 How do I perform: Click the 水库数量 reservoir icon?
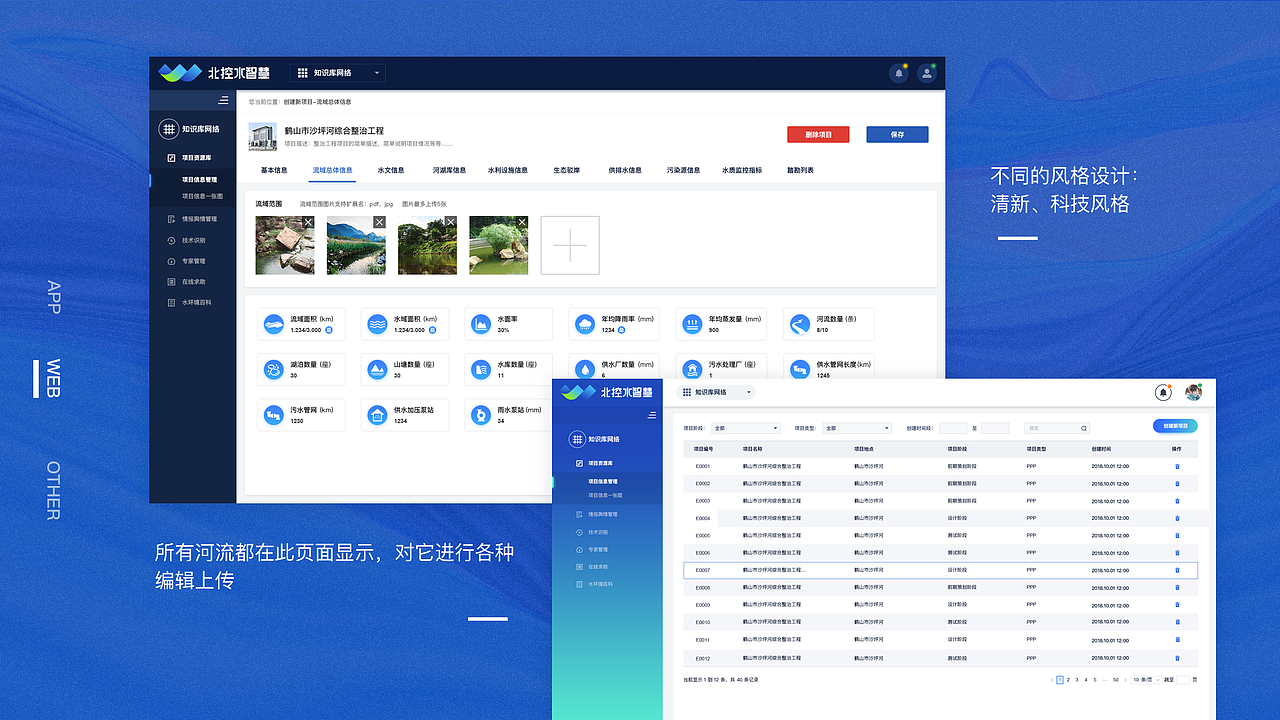(481, 370)
